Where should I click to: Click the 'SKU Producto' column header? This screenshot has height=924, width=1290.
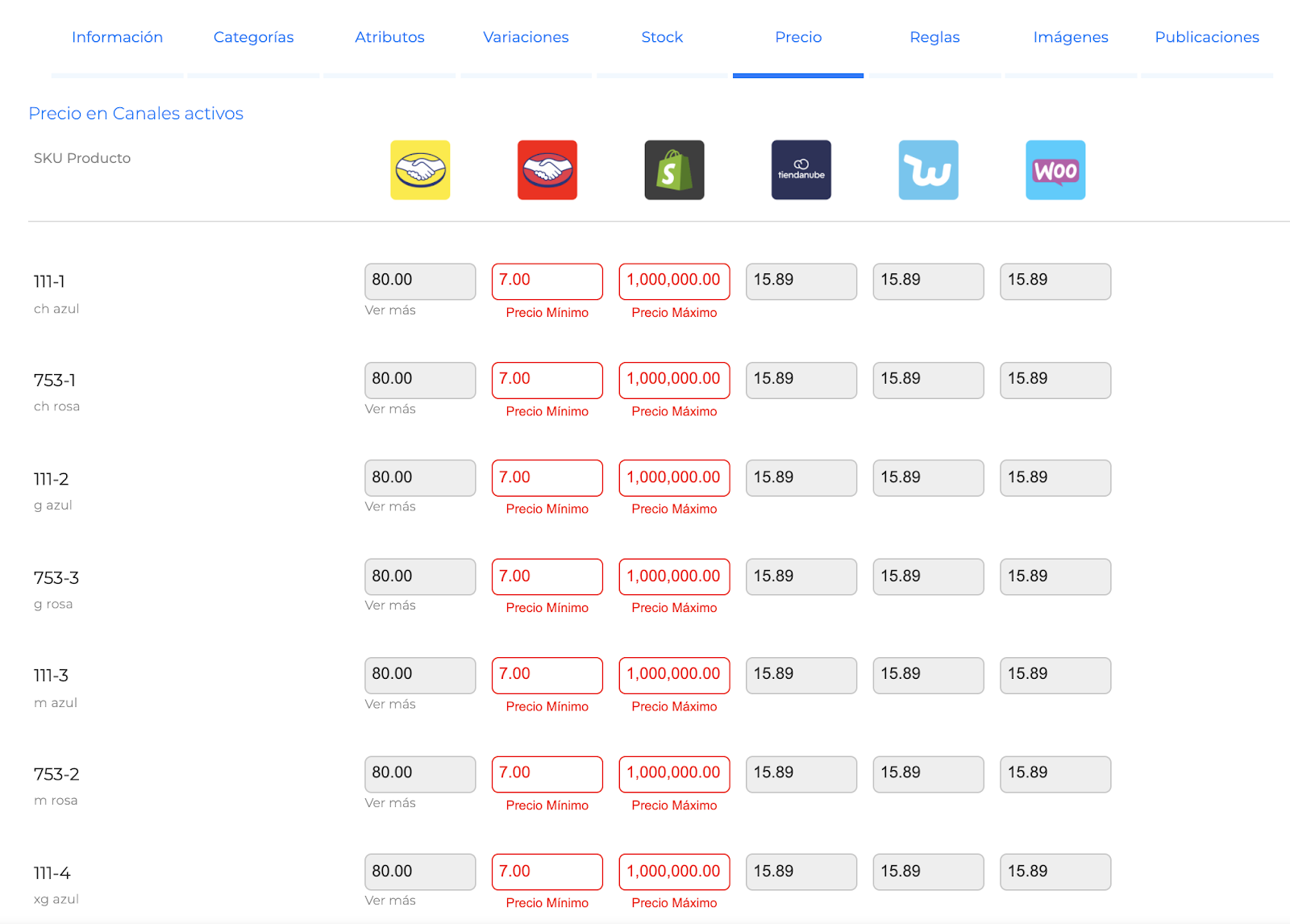[82, 158]
